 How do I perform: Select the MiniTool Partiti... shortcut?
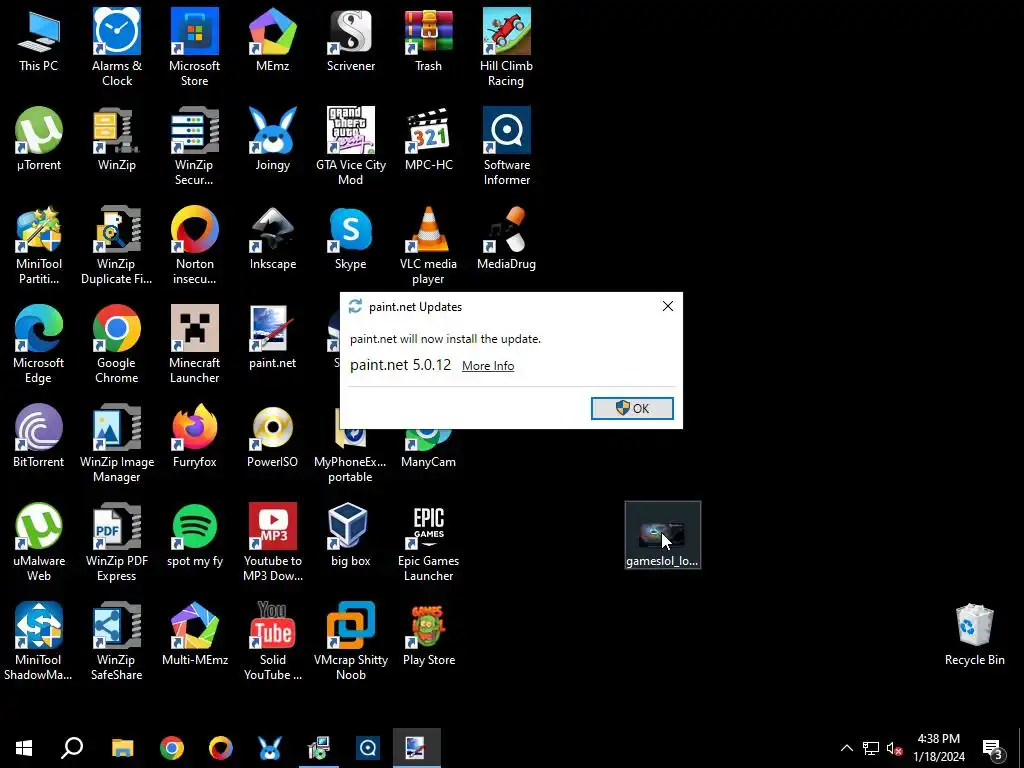[39, 246]
